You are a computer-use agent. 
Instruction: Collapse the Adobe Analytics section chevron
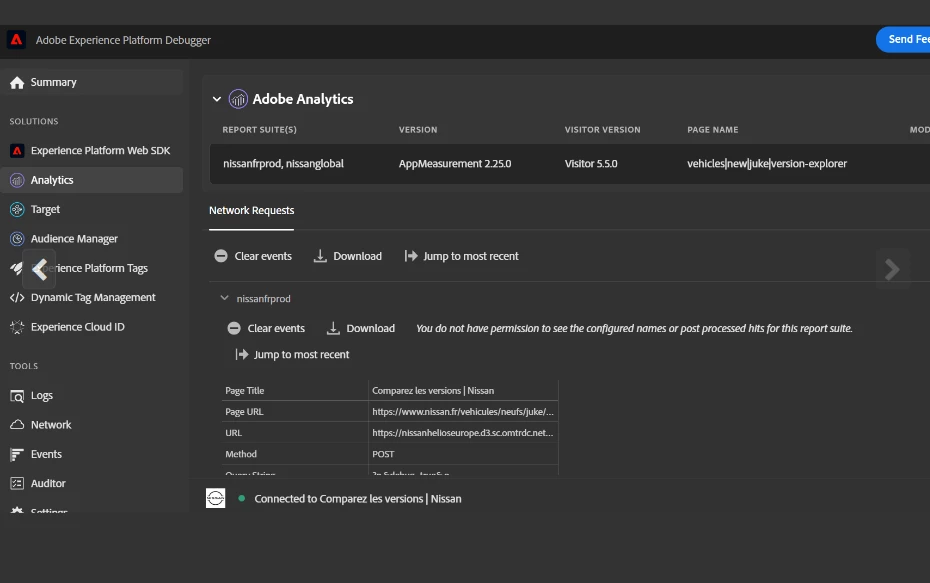217,99
